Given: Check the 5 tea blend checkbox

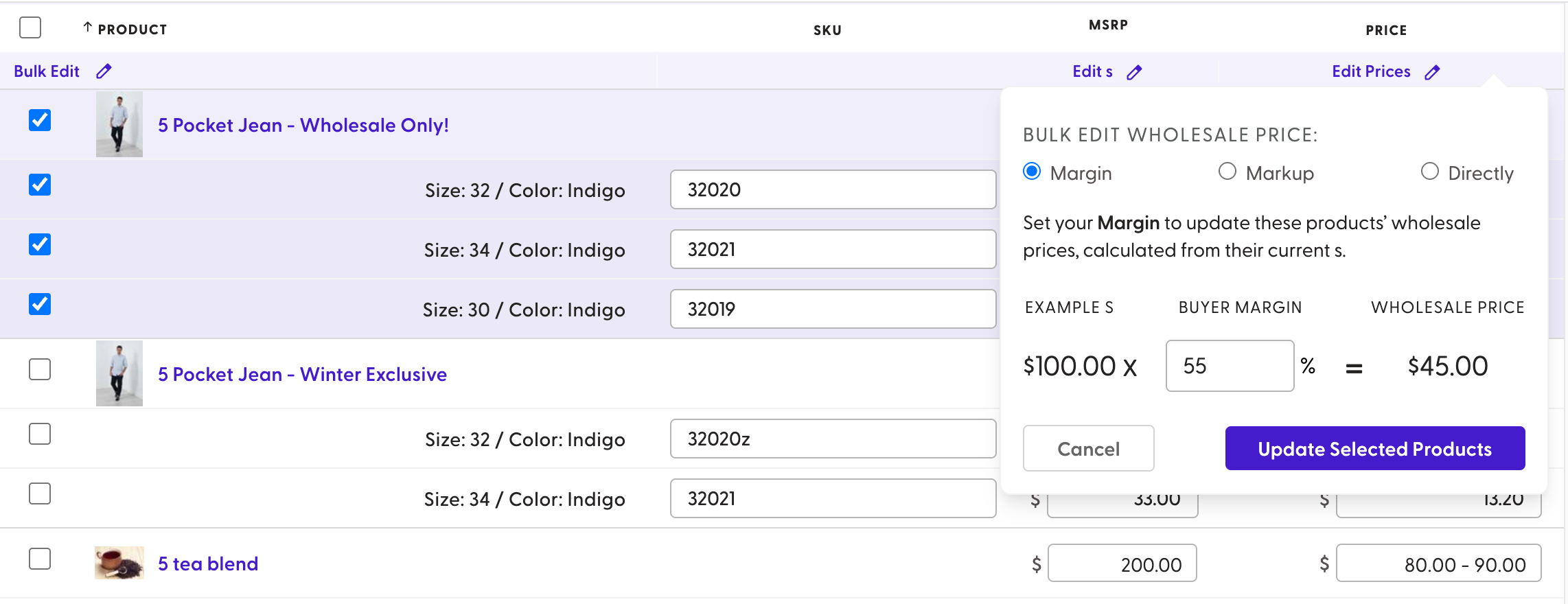Looking at the screenshot, I should coord(40,559).
